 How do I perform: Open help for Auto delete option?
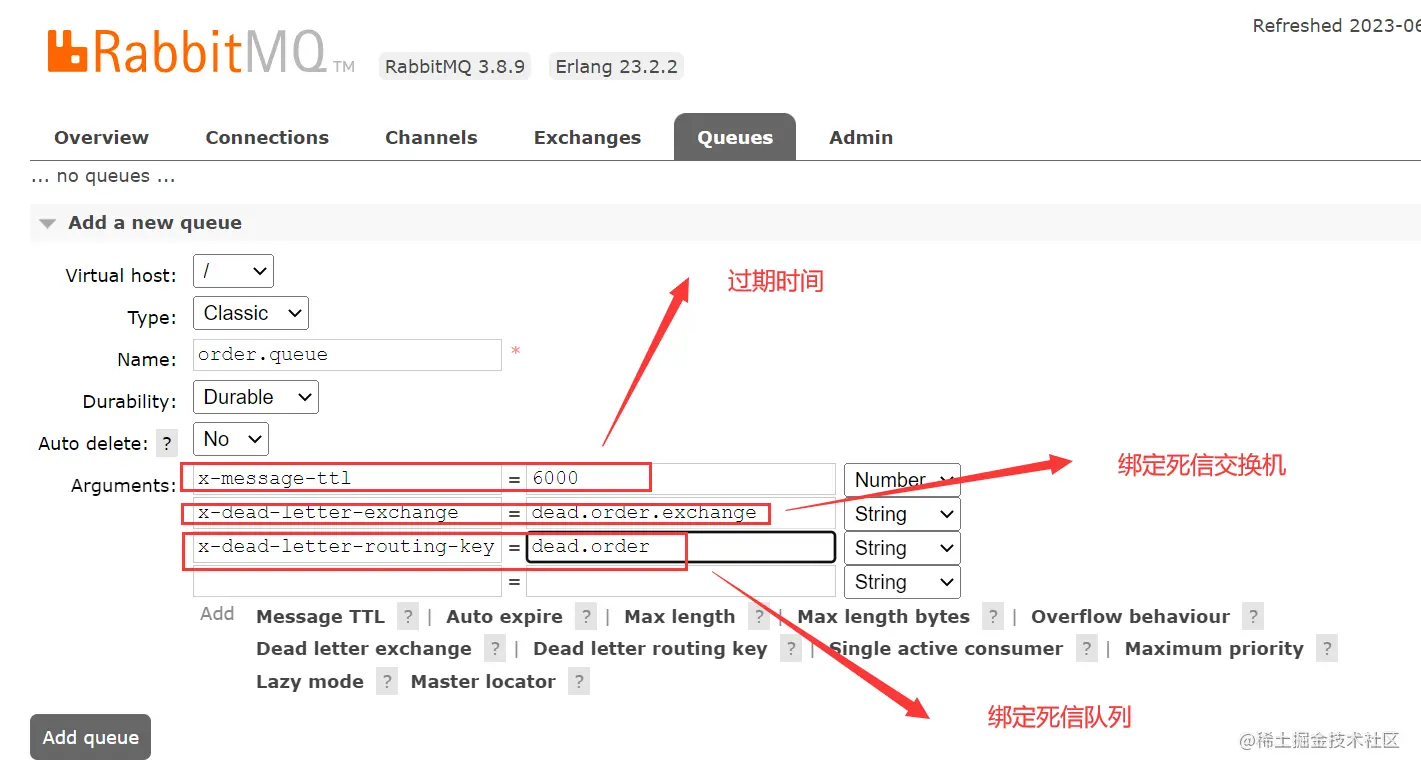pos(167,443)
